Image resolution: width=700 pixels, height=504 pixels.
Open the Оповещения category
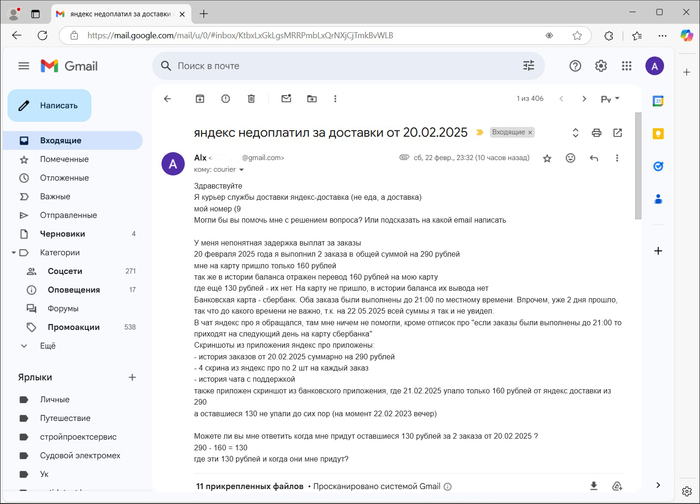click(73, 290)
